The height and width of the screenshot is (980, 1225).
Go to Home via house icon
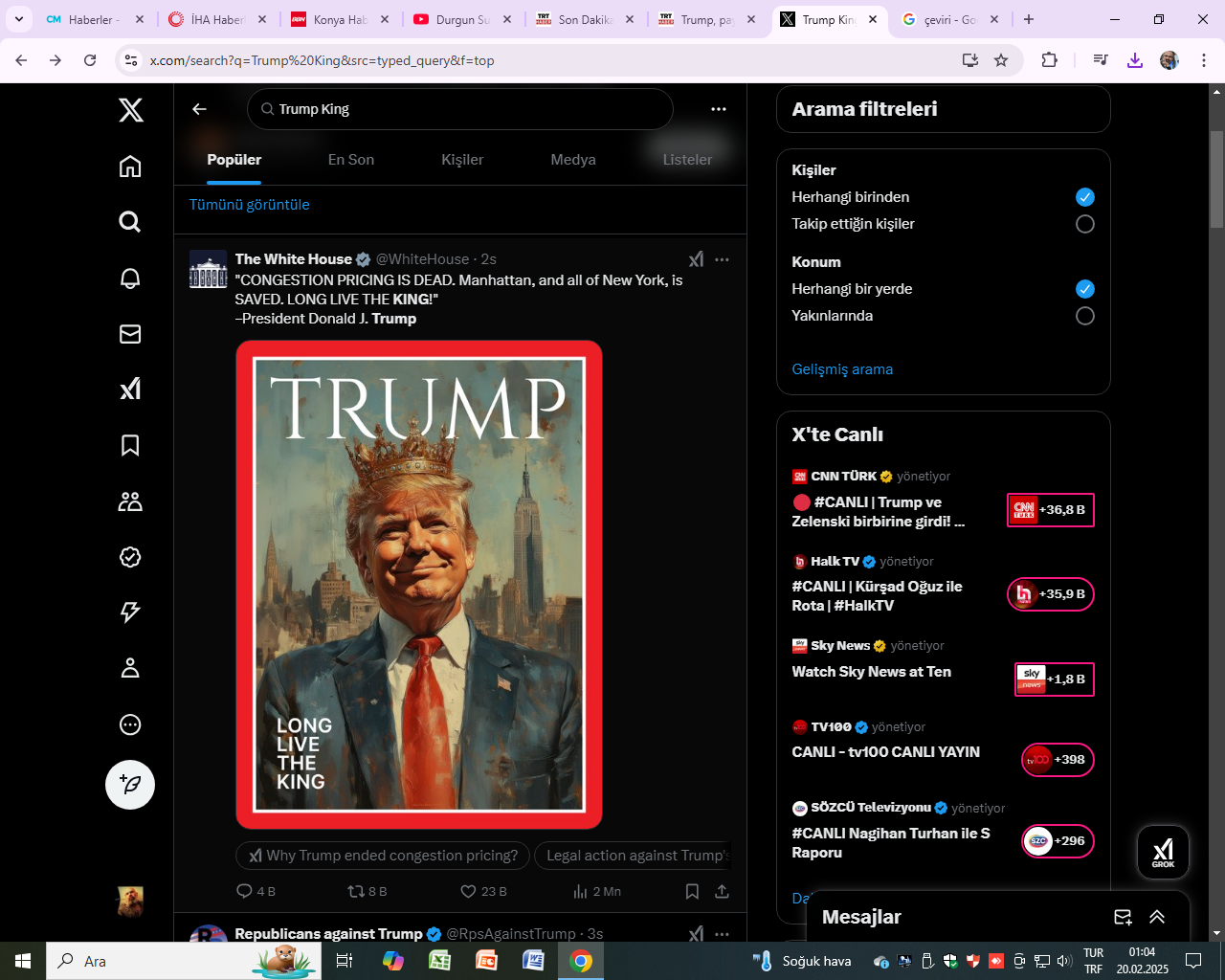click(x=130, y=167)
